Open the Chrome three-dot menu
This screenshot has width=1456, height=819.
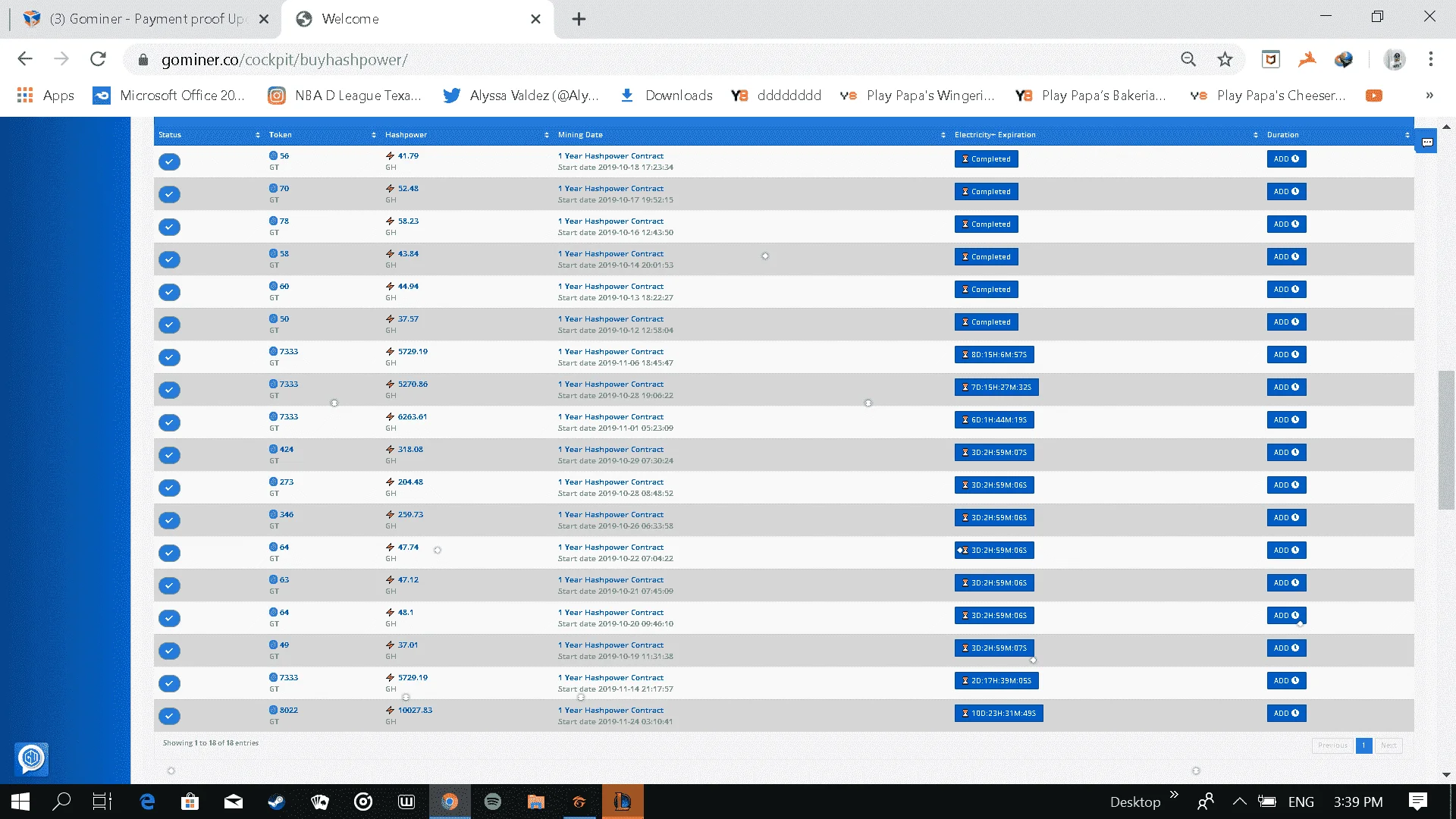pos(1431,59)
